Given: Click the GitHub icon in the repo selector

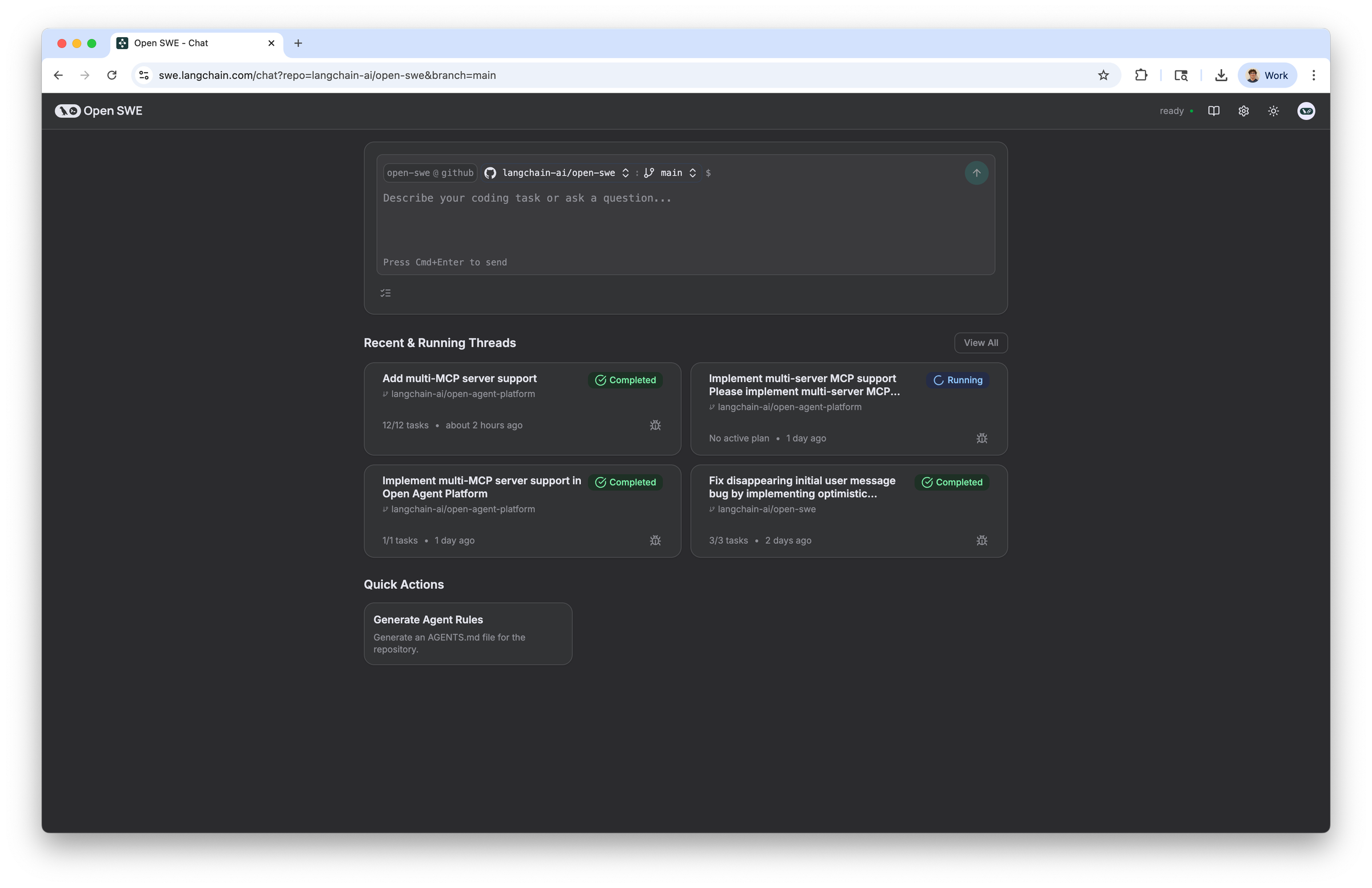Looking at the screenshot, I should point(490,173).
